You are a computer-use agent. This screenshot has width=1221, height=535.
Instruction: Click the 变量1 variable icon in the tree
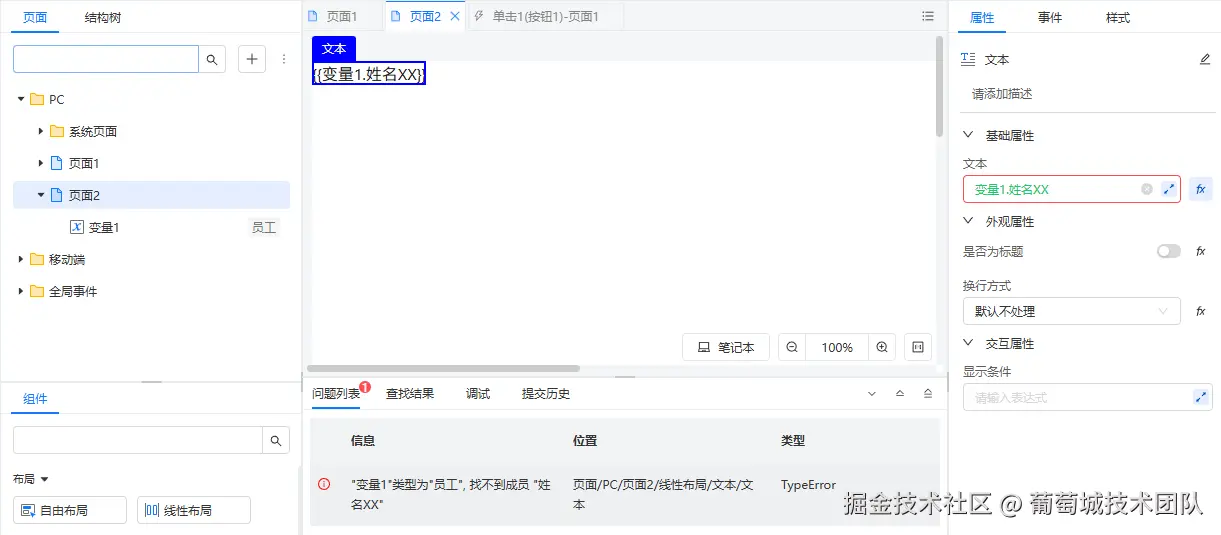[x=76, y=227]
